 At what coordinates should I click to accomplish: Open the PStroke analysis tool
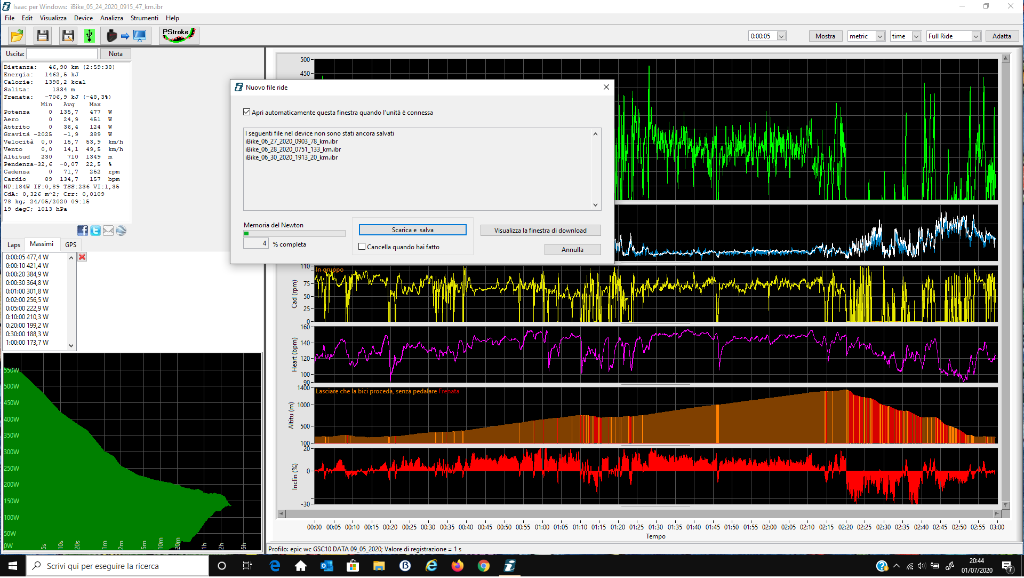(179, 35)
